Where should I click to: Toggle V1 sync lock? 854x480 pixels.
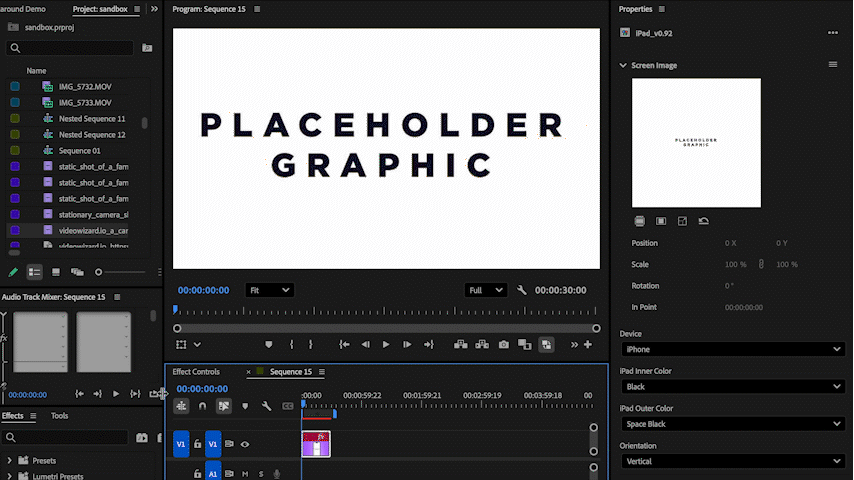(229, 444)
